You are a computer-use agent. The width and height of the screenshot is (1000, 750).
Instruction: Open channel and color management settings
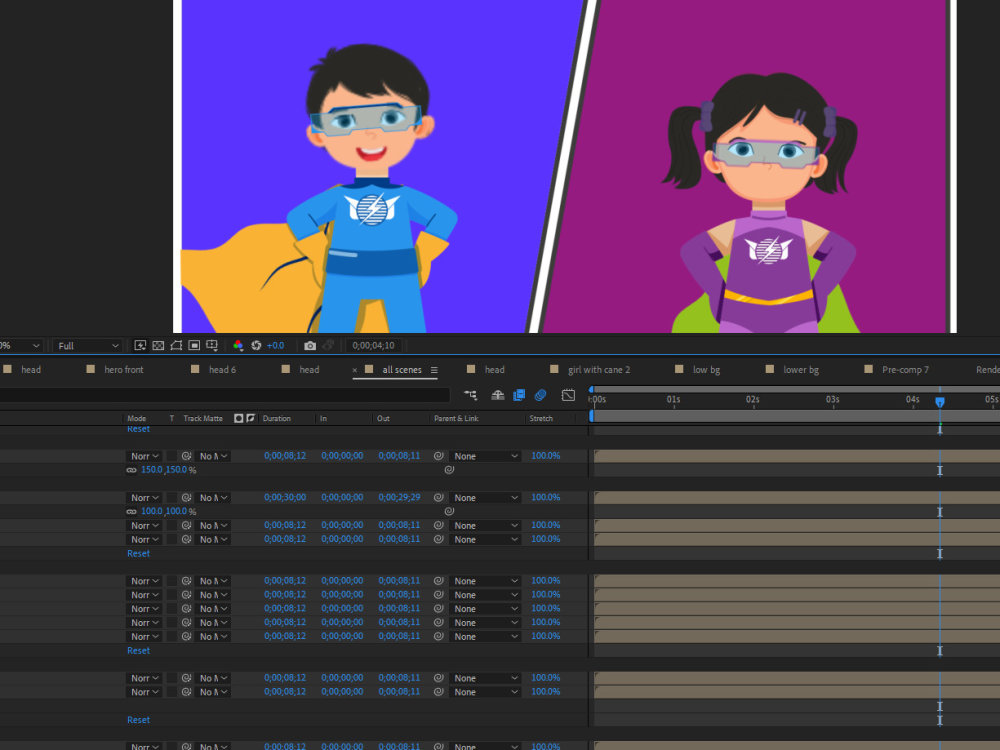tap(238, 345)
